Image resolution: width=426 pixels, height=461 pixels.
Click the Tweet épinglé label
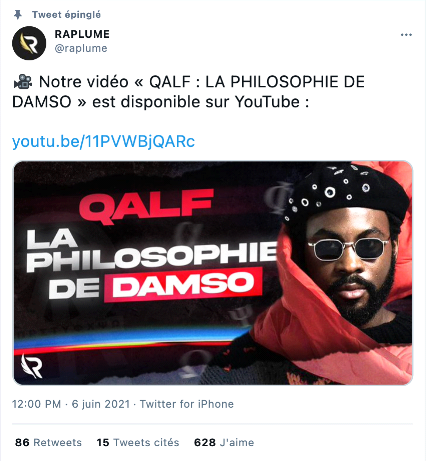pos(66,15)
